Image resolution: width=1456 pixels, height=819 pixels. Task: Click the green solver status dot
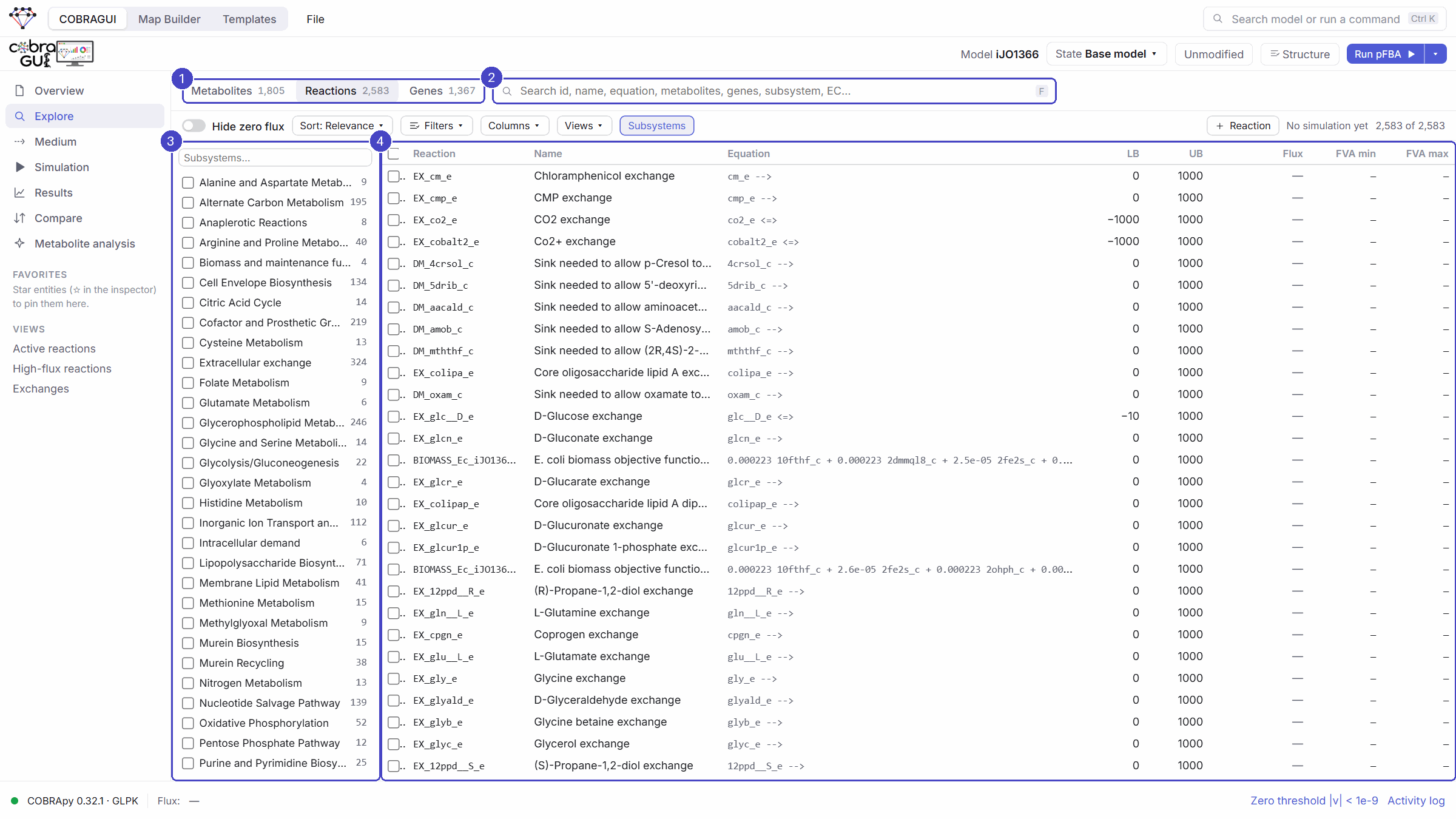[15, 801]
